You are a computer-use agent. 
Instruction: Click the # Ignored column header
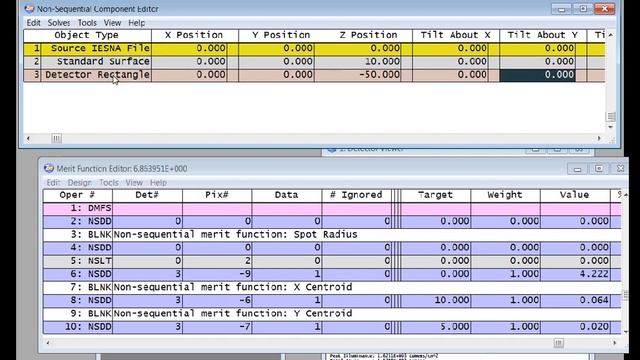[356, 195]
